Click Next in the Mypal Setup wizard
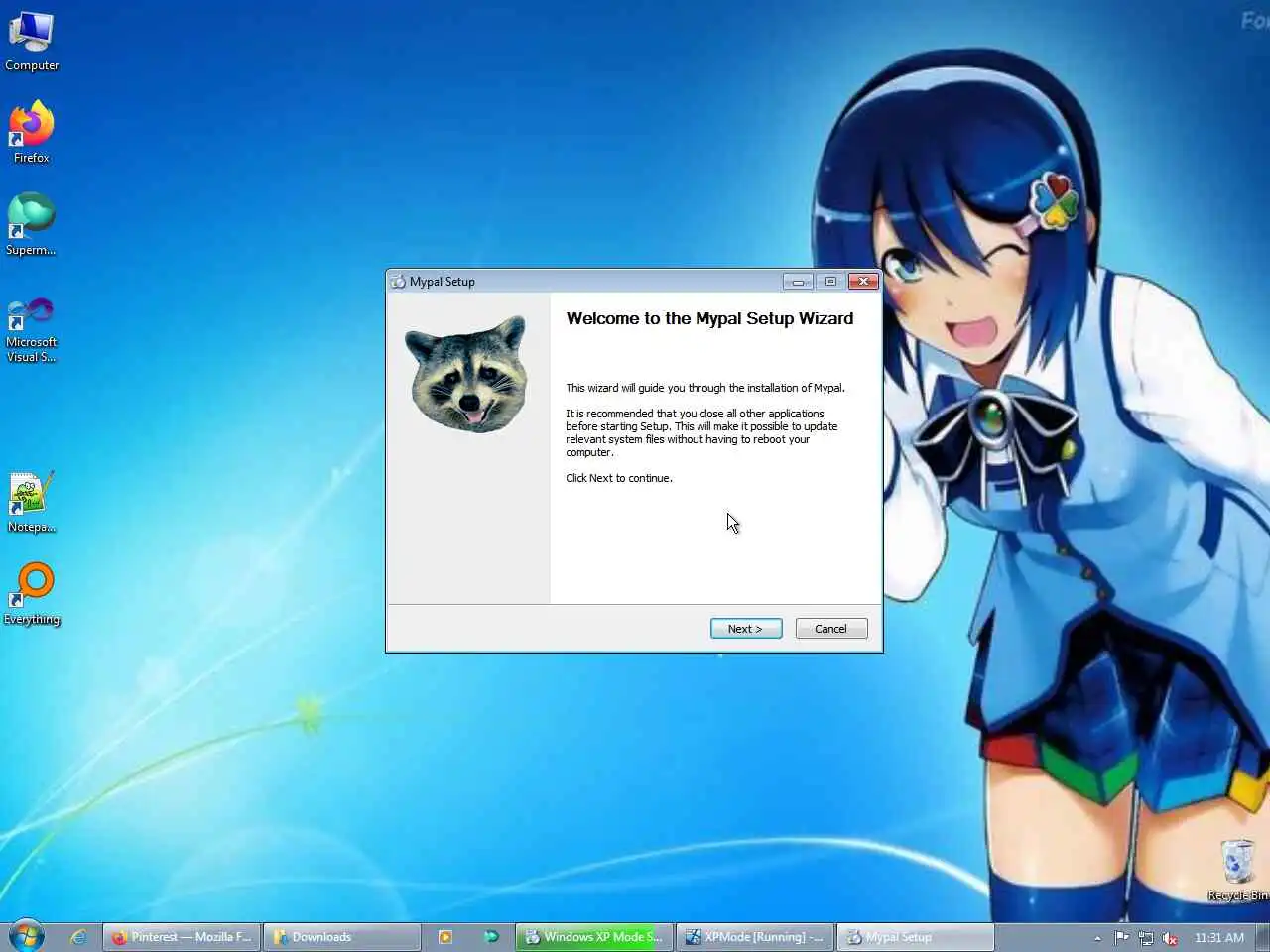The width and height of the screenshot is (1270, 952). 746,629
